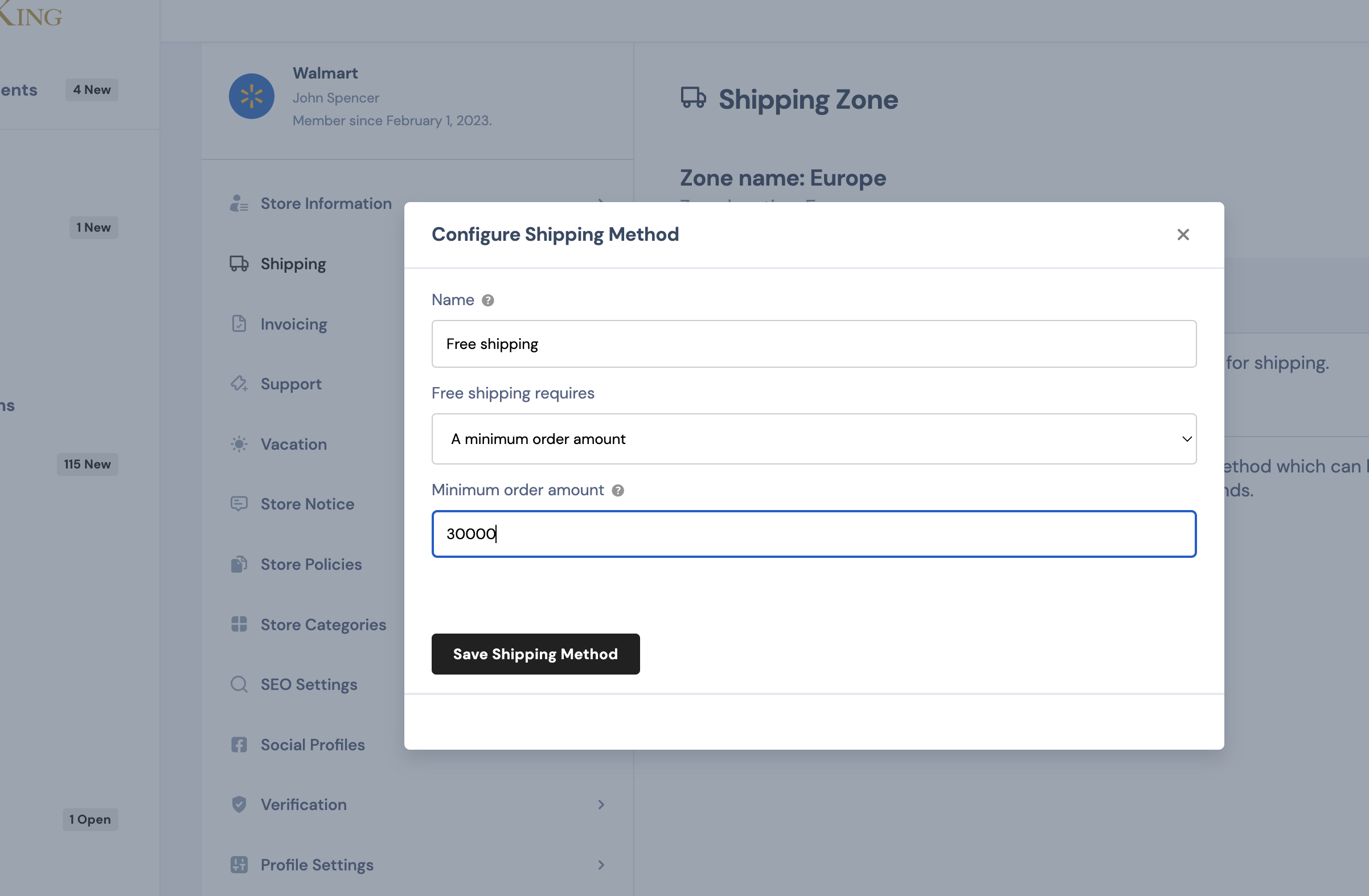Click the Verification shield icon
The height and width of the screenshot is (896, 1369).
pos(239,804)
